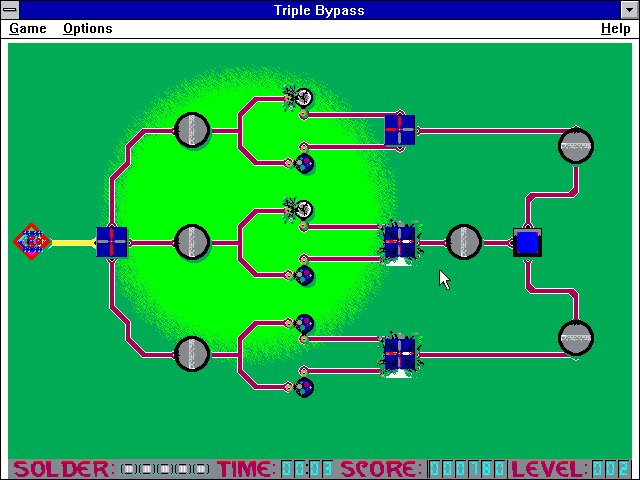Viewport: 640px width, 480px height.
Task: Click the cracked blue junction box, bottom row
Action: coord(400,354)
